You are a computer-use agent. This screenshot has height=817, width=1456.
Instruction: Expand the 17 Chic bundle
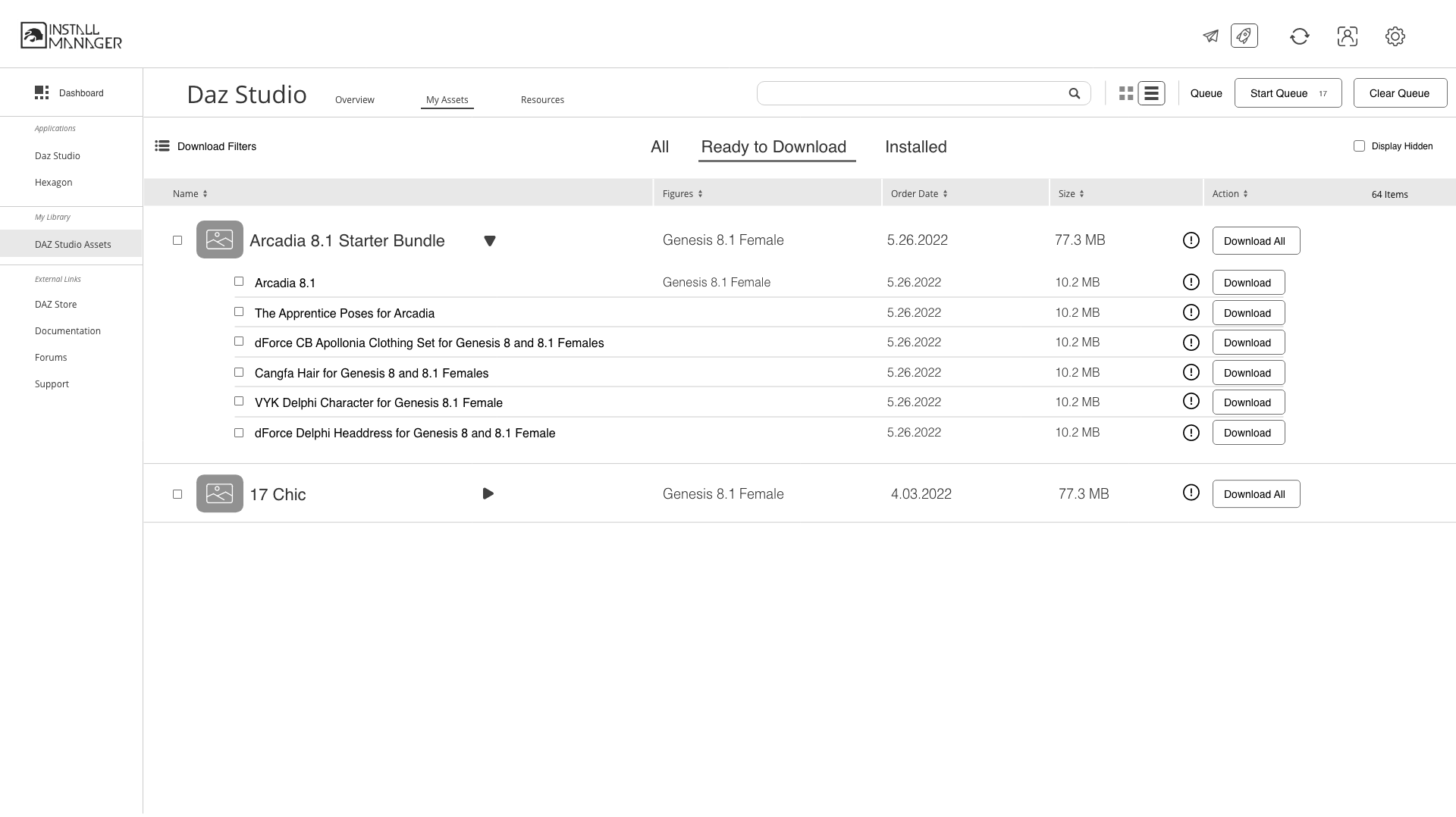click(488, 493)
